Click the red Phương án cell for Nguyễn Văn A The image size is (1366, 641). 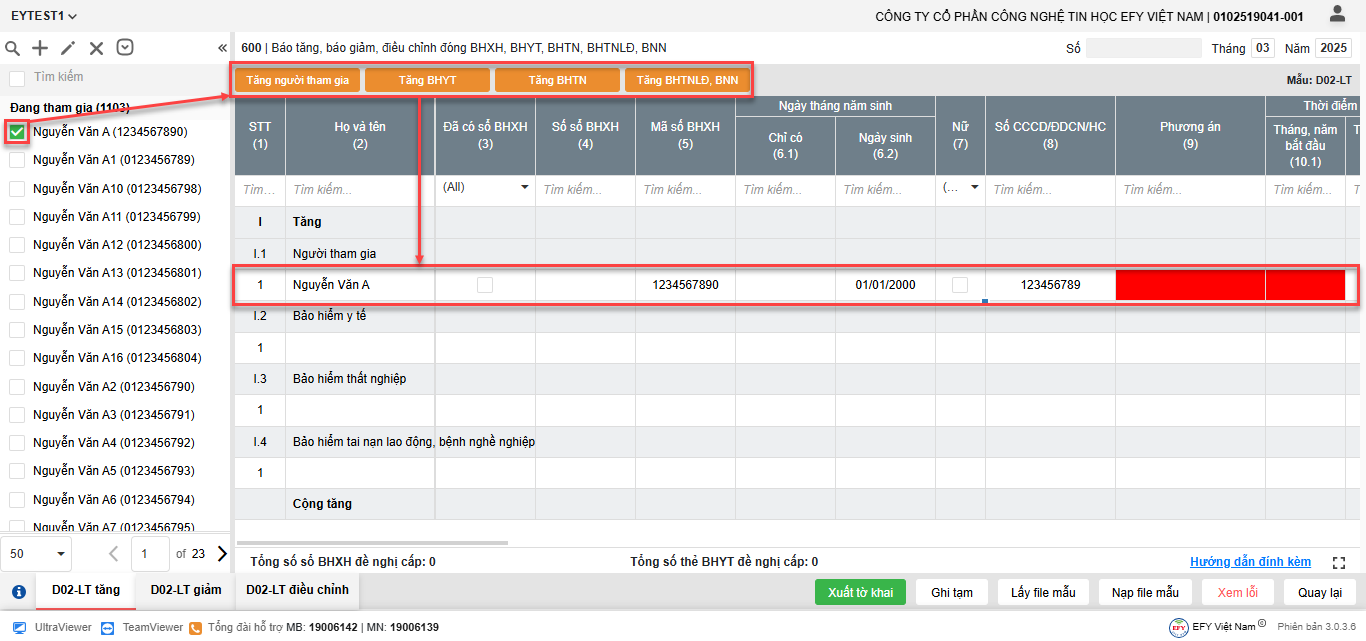tap(1190, 285)
